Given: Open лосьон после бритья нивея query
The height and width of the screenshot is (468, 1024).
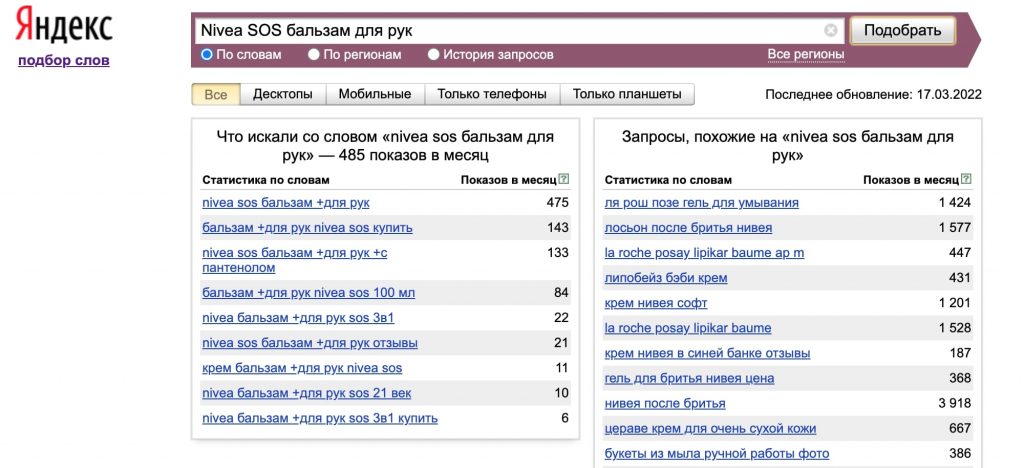Looking at the screenshot, I should tap(688, 228).
